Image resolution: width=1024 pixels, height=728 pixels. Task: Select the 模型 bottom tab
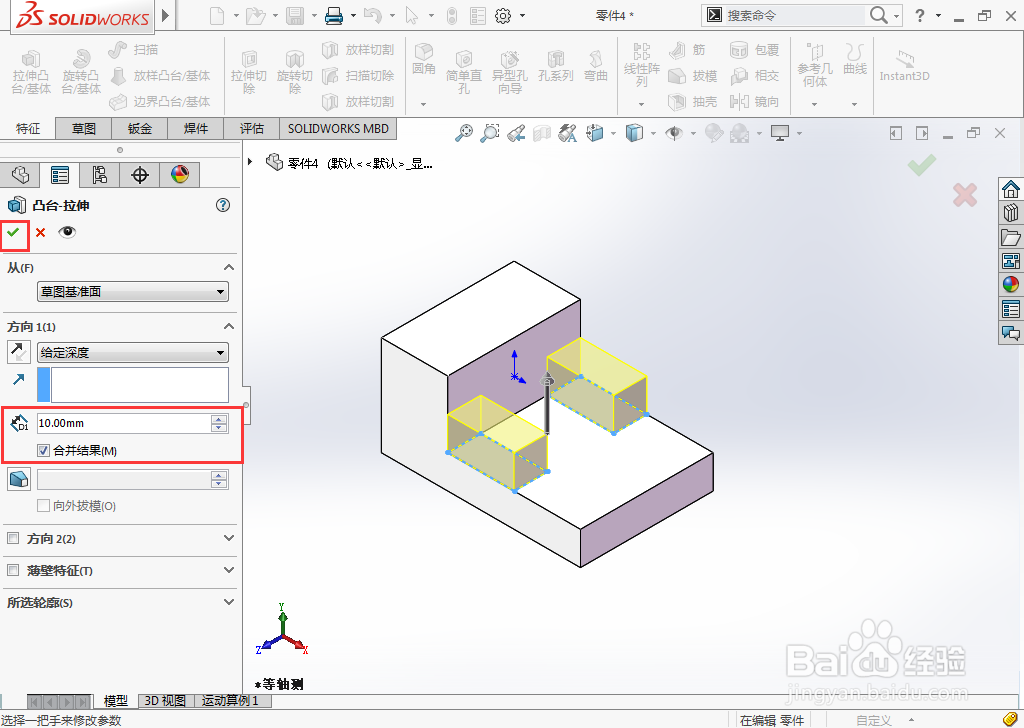(x=116, y=701)
